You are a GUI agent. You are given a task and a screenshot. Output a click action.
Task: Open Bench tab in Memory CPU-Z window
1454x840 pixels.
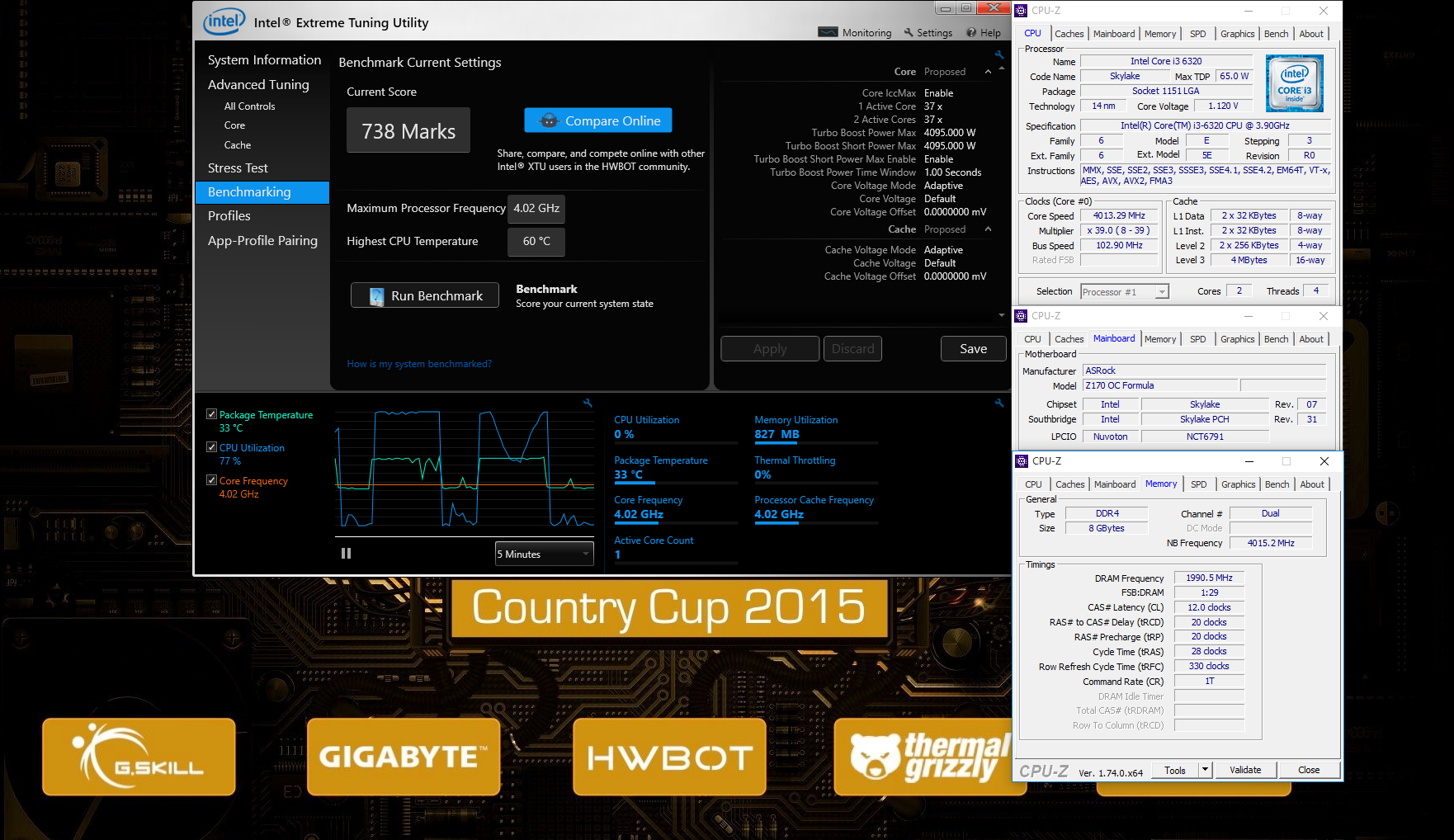[x=1277, y=484]
